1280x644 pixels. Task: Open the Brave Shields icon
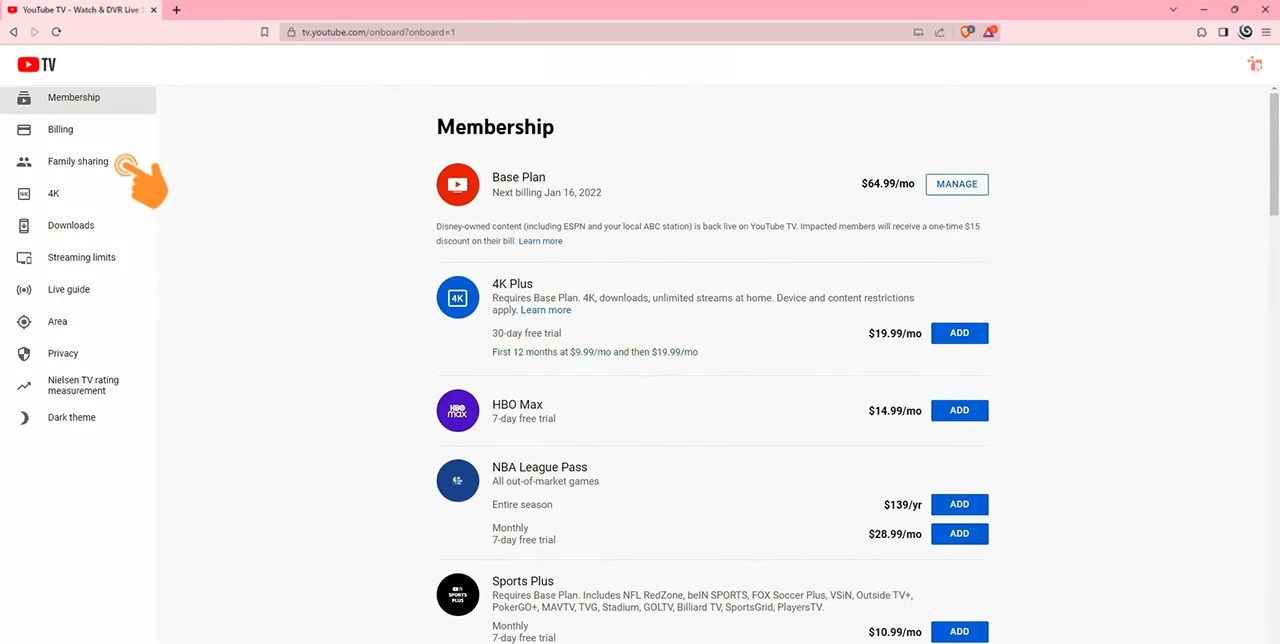tap(966, 31)
